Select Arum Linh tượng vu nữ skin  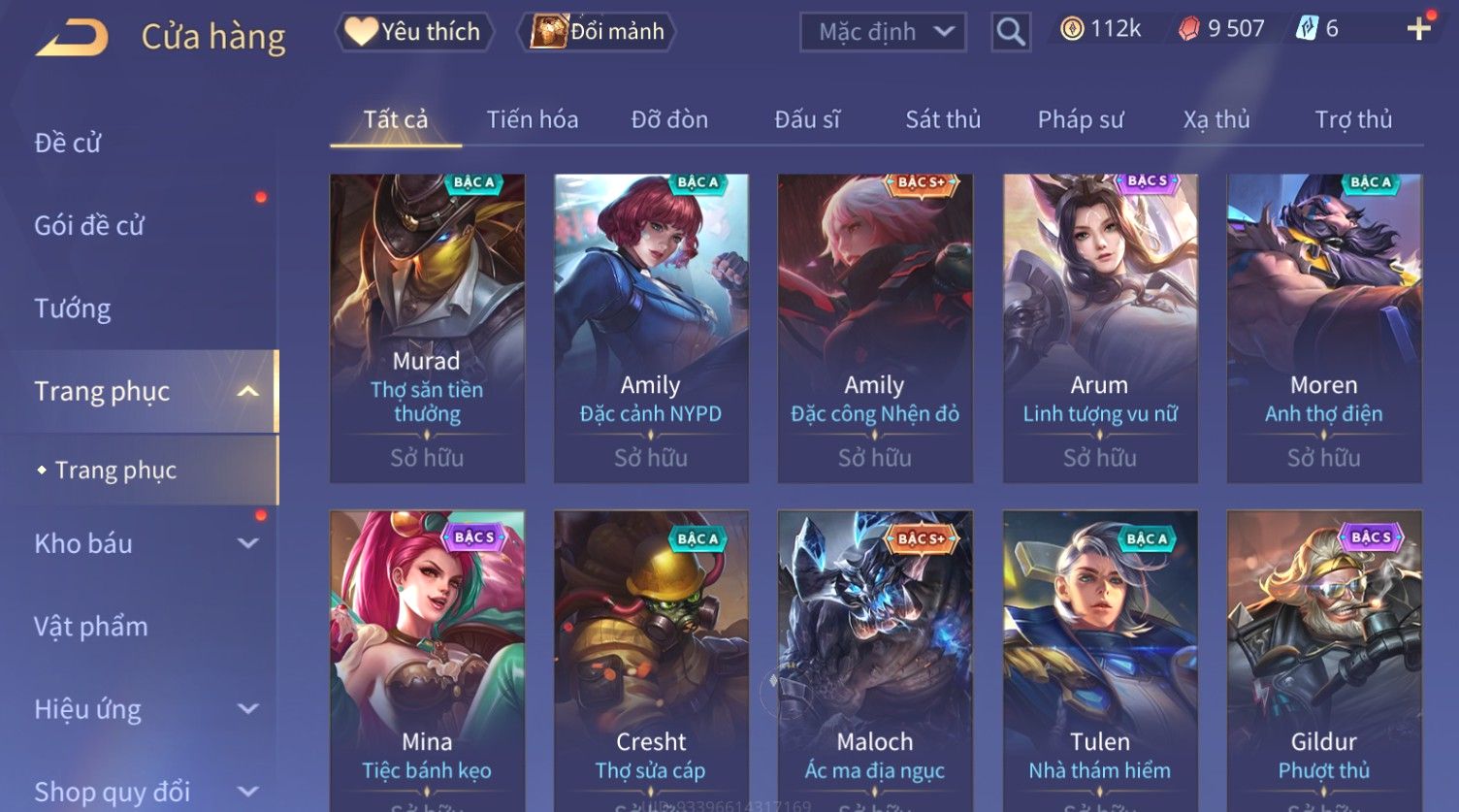[1100, 328]
